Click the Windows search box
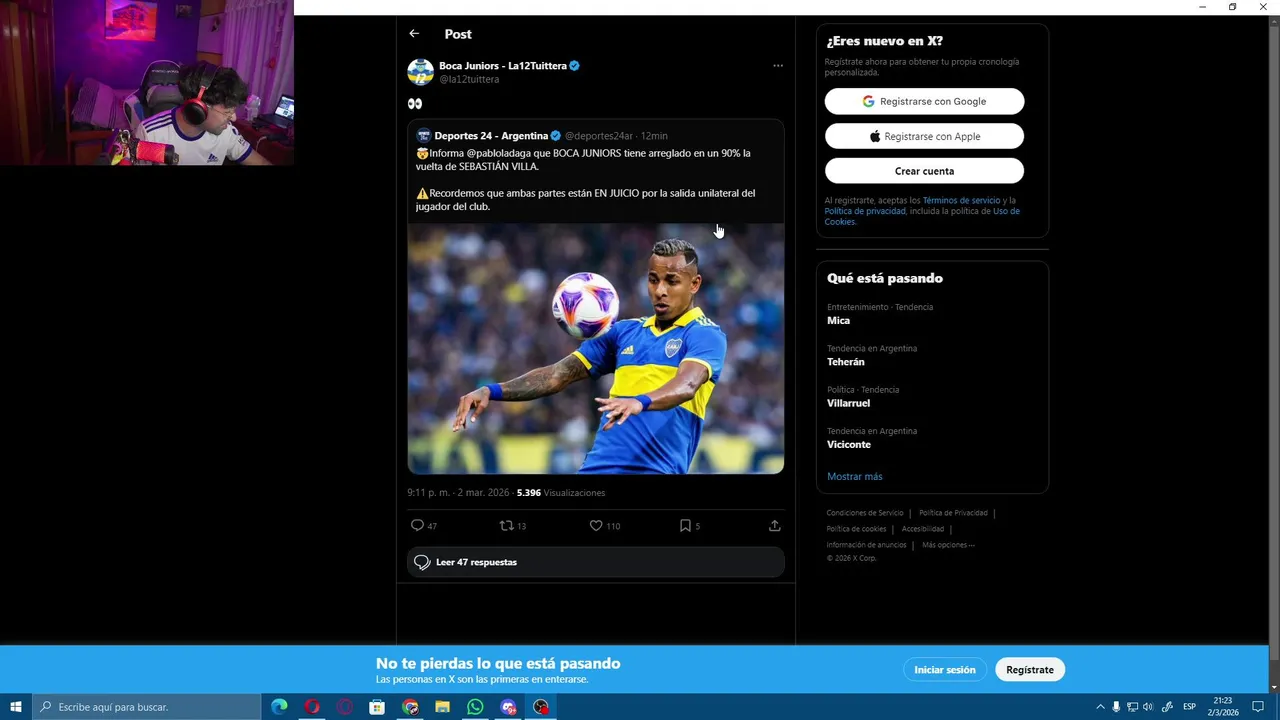This screenshot has height=720, width=1280. (148, 707)
